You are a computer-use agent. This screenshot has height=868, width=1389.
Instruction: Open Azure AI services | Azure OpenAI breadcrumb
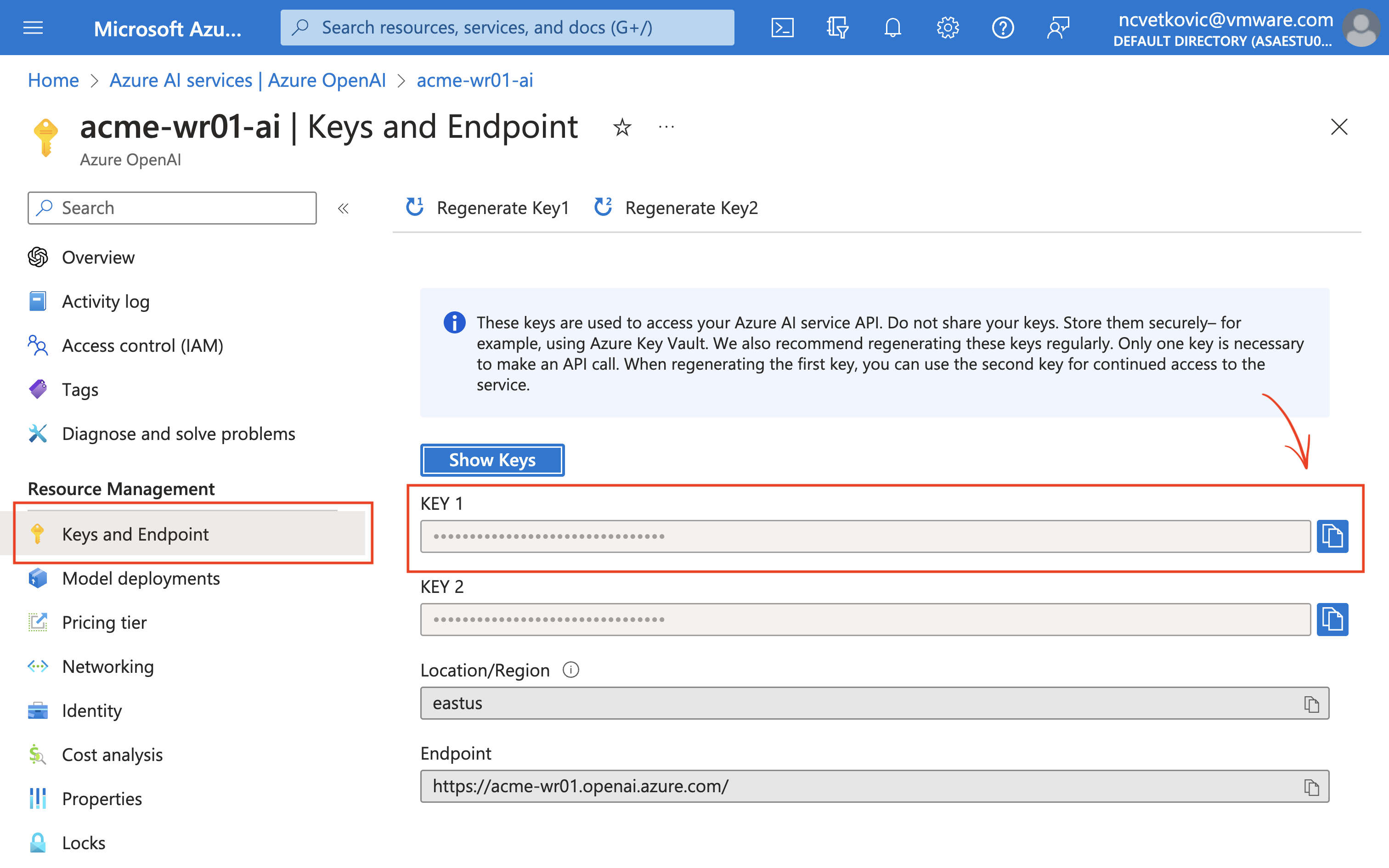coord(248,80)
